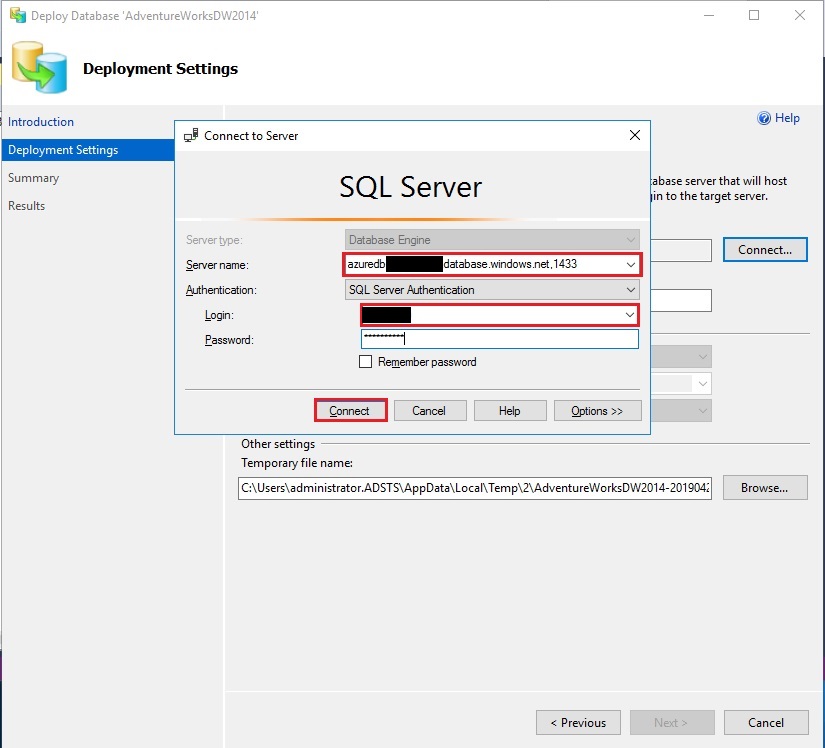The image size is (825, 748).
Task: Close the Deploy Database window
Action: tap(800, 15)
